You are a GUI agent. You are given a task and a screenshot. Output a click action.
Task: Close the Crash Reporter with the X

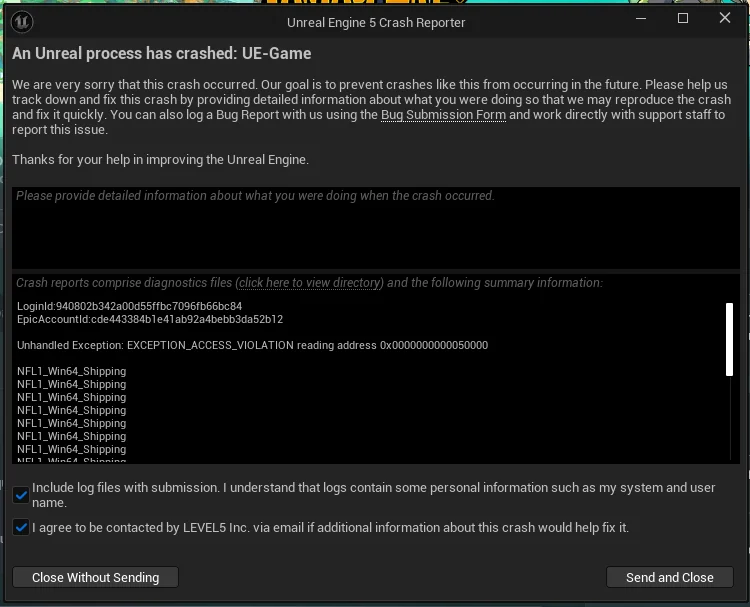(725, 18)
